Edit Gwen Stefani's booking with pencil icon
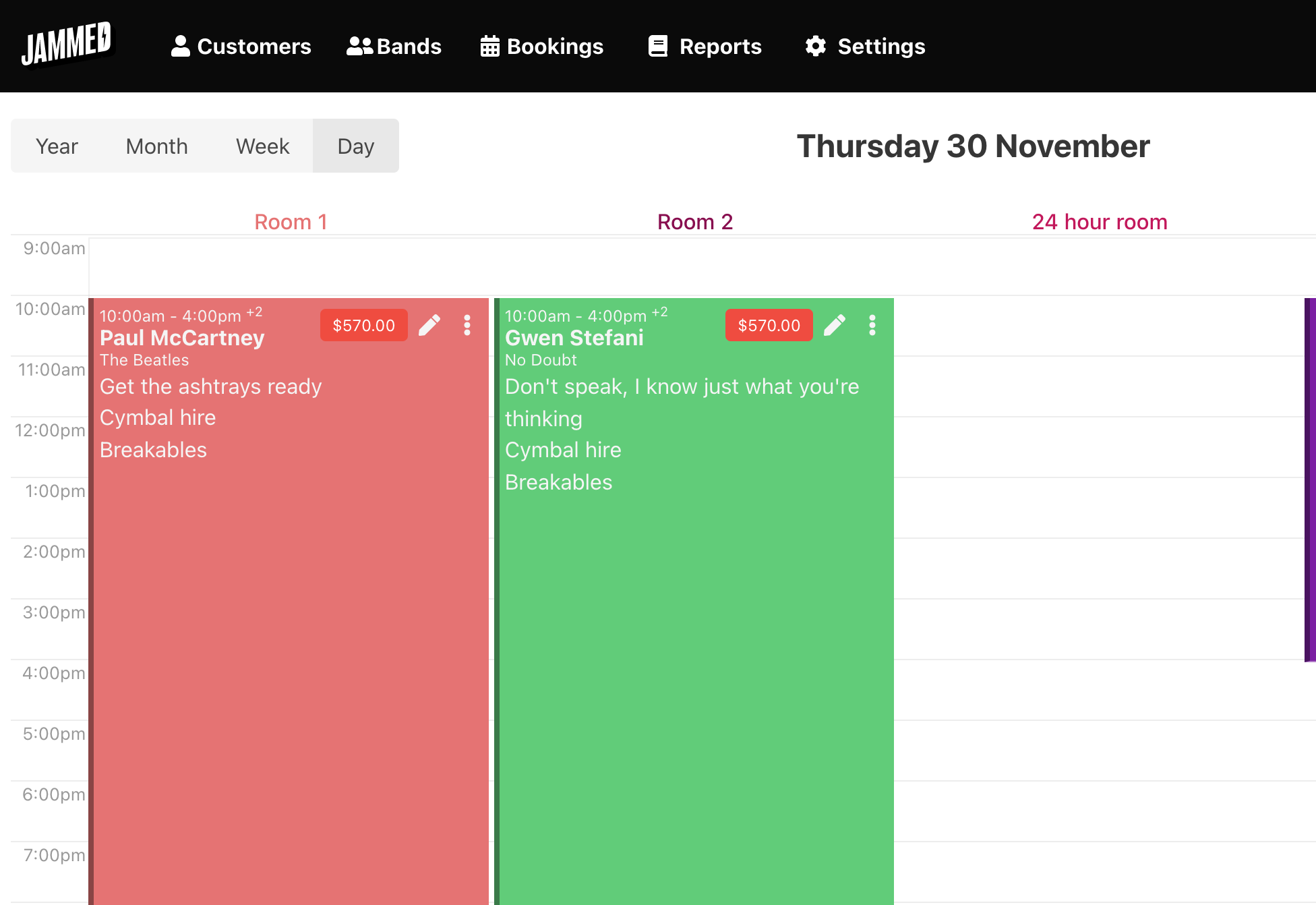The image size is (1316, 905). [835, 325]
